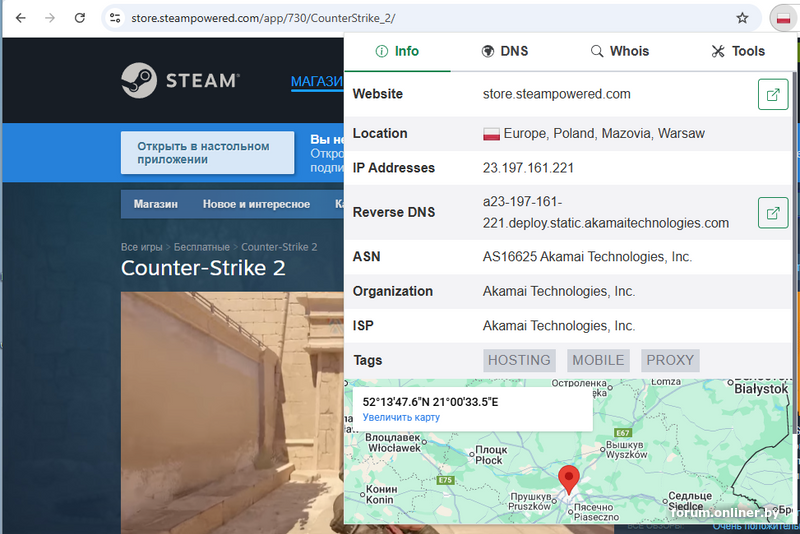Reload the Steam store page
This screenshot has width=800, height=534.
(x=80, y=18)
